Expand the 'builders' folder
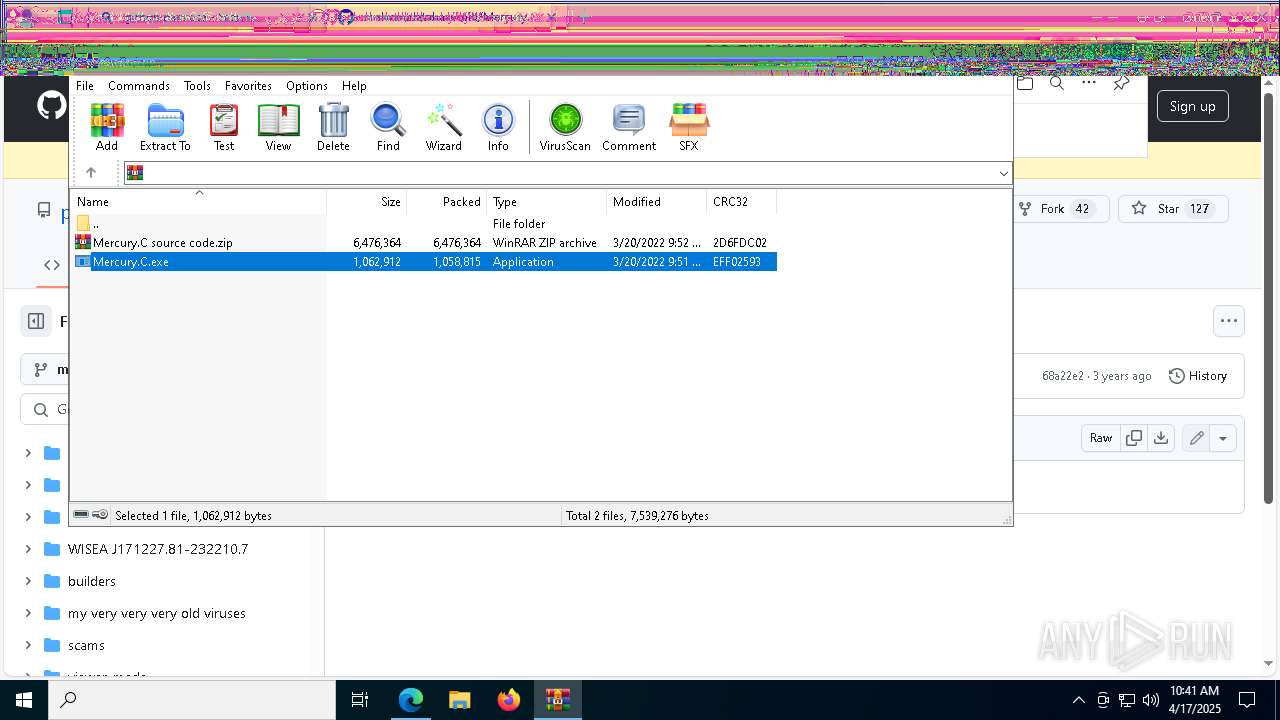The width and height of the screenshot is (1280, 720). point(28,581)
